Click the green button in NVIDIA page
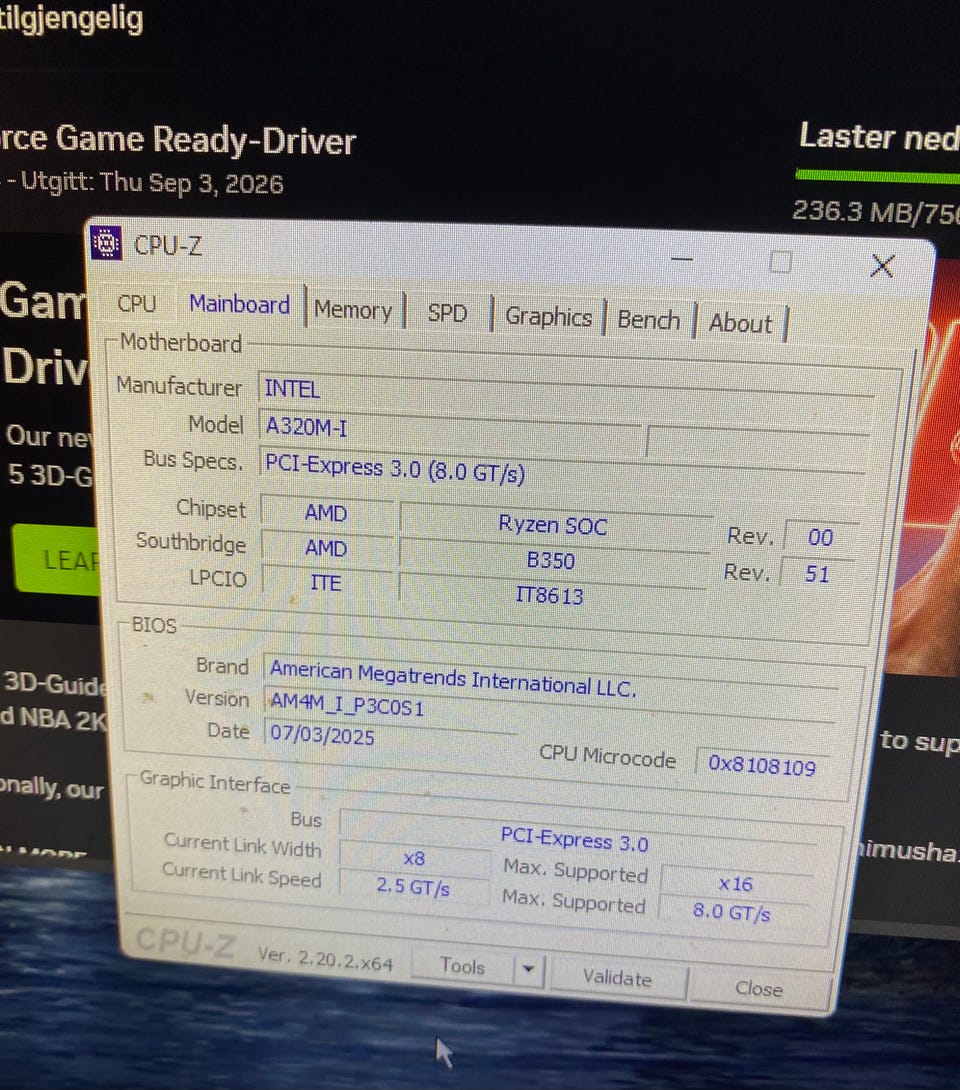This screenshot has width=960, height=1090. pos(57,560)
